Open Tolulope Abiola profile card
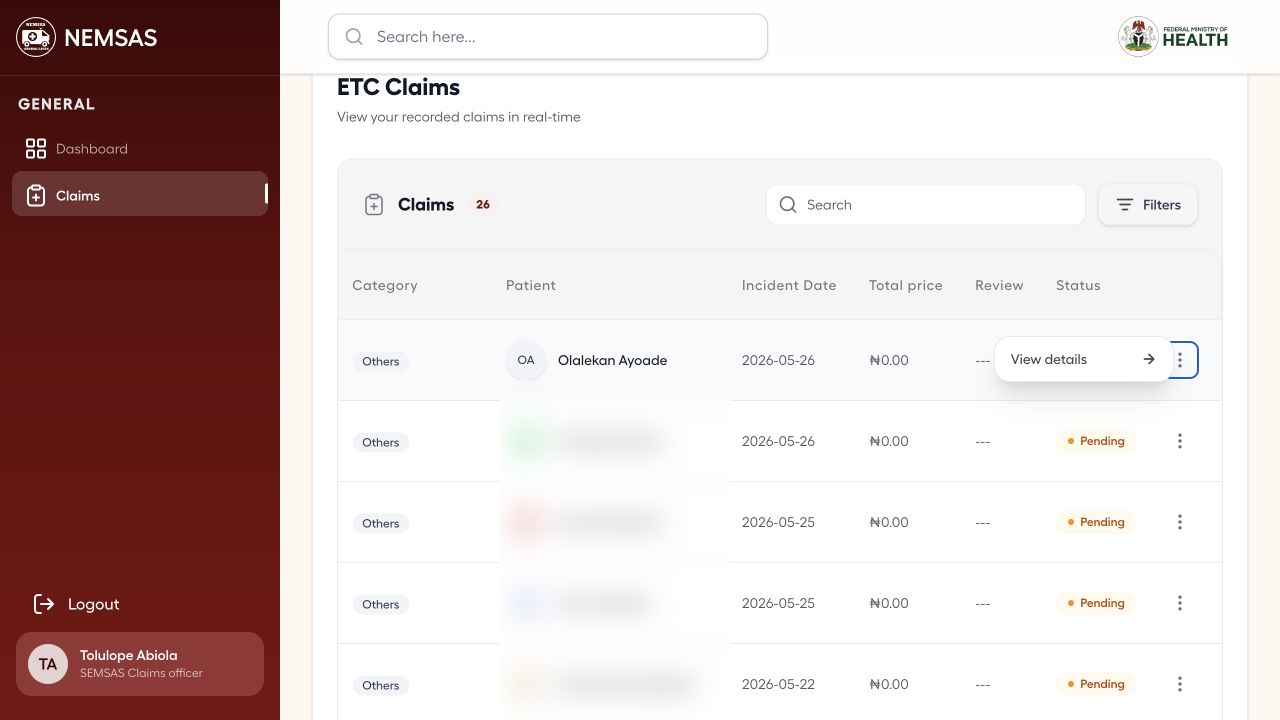The width and height of the screenshot is (1280, 720). (x=140, y=664)
